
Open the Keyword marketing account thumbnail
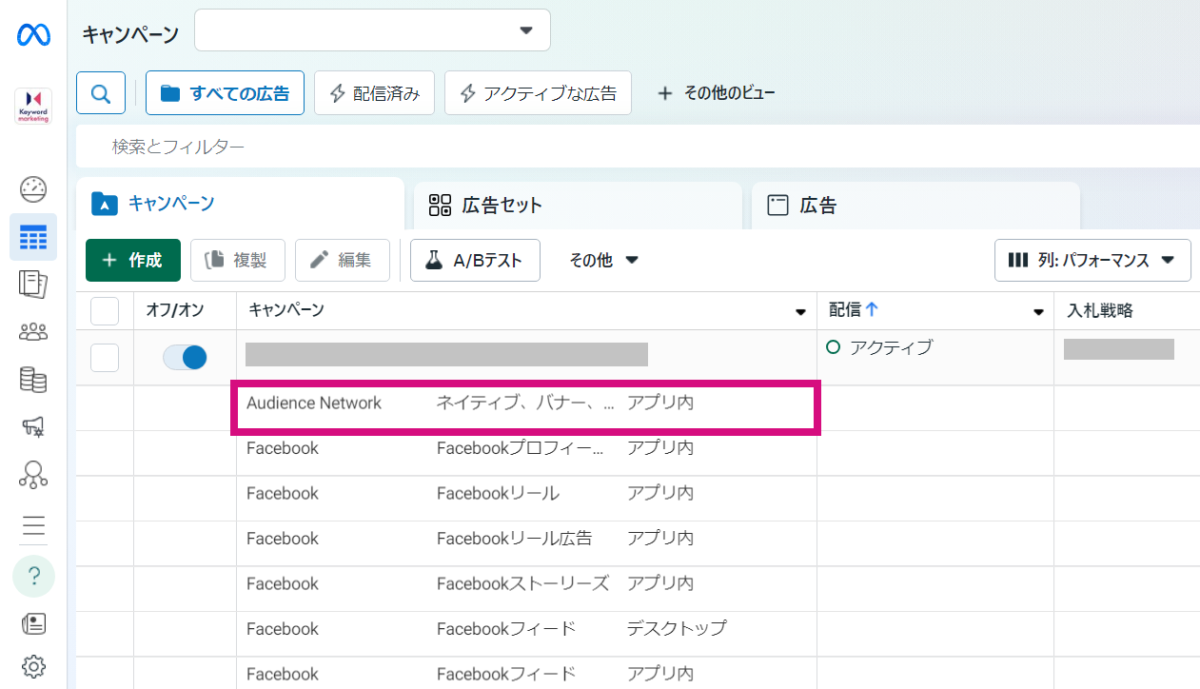33,106
